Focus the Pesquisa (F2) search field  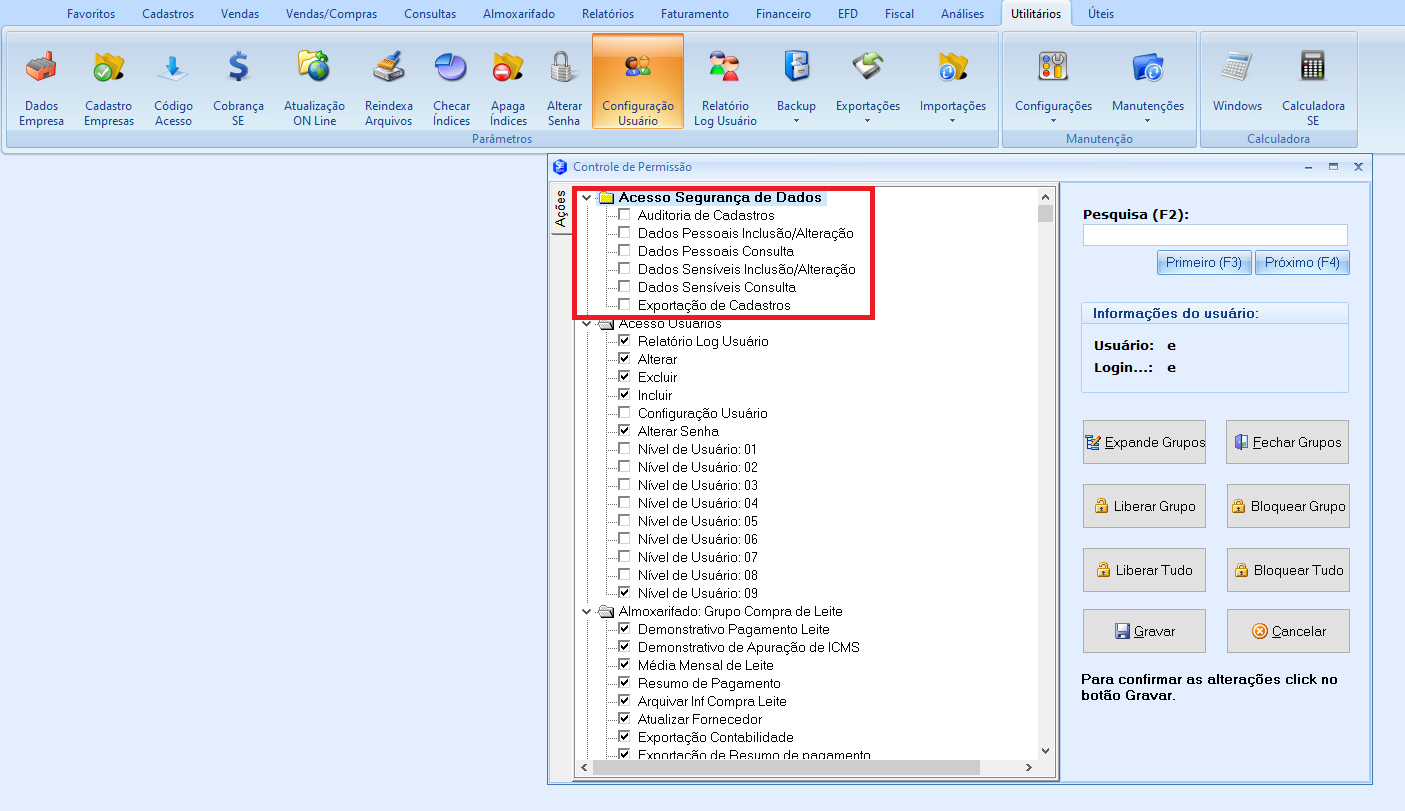tap(1214, 235)
